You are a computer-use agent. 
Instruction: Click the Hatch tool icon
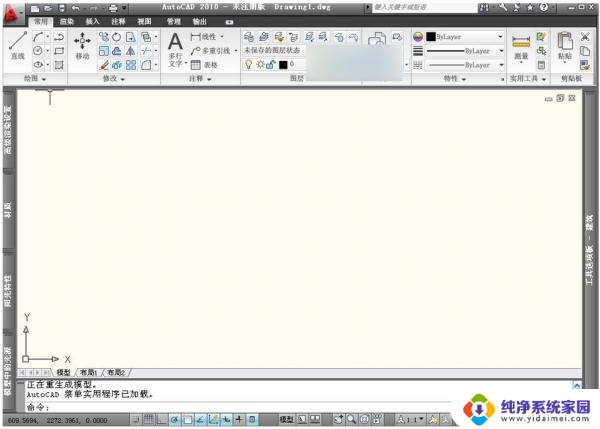tap(59, 65)
